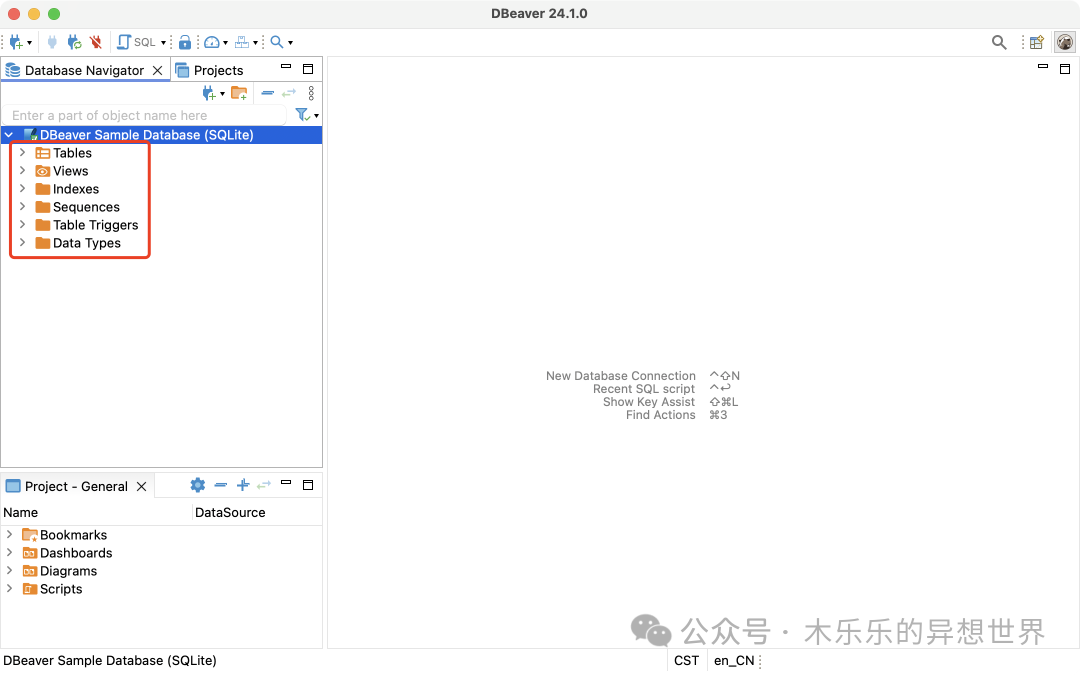Expand the Sequences folder chevron
The image size is (1080, 675).
22,206
